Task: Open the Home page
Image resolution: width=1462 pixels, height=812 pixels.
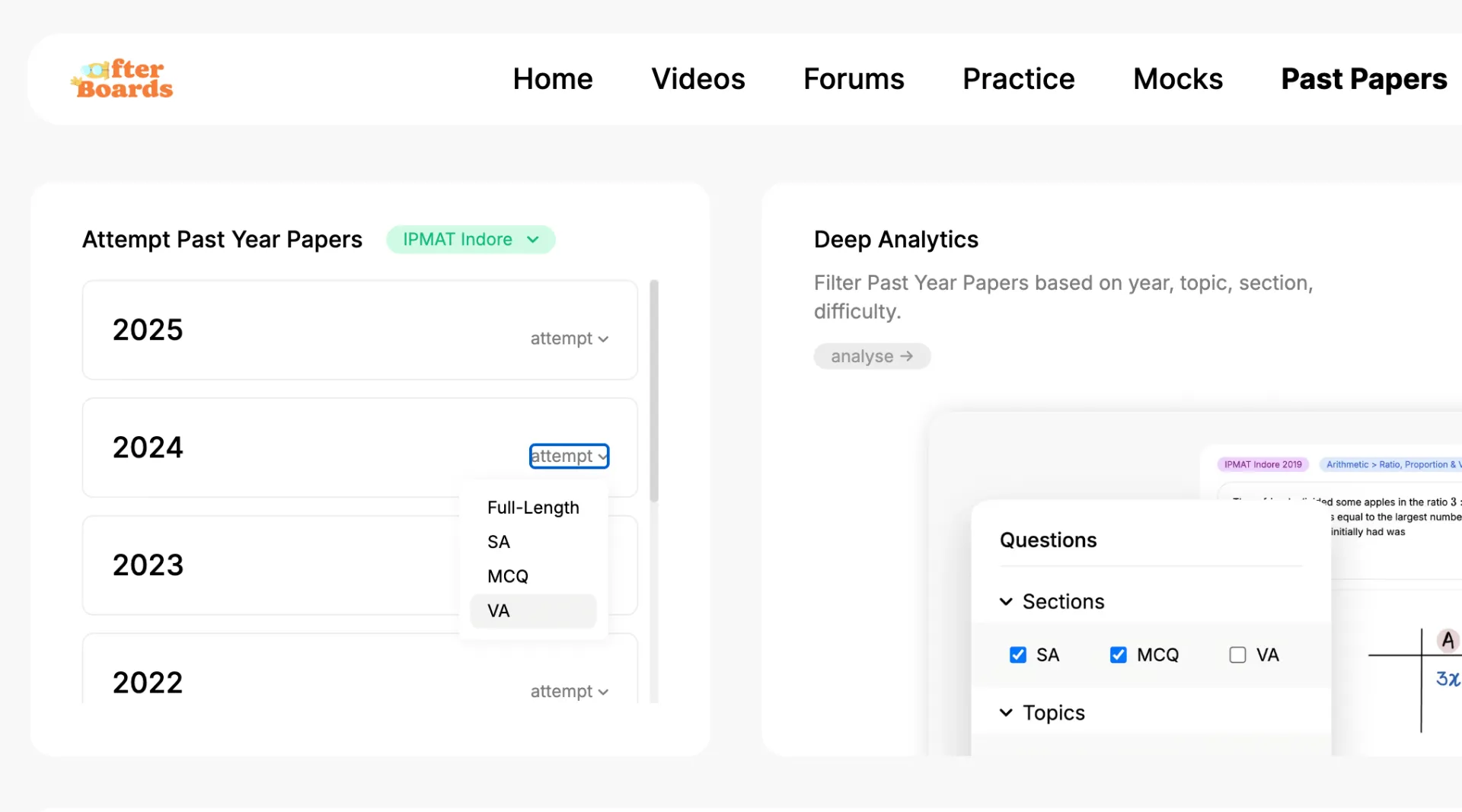Action: pyautogui.click(x=552, y=79)
